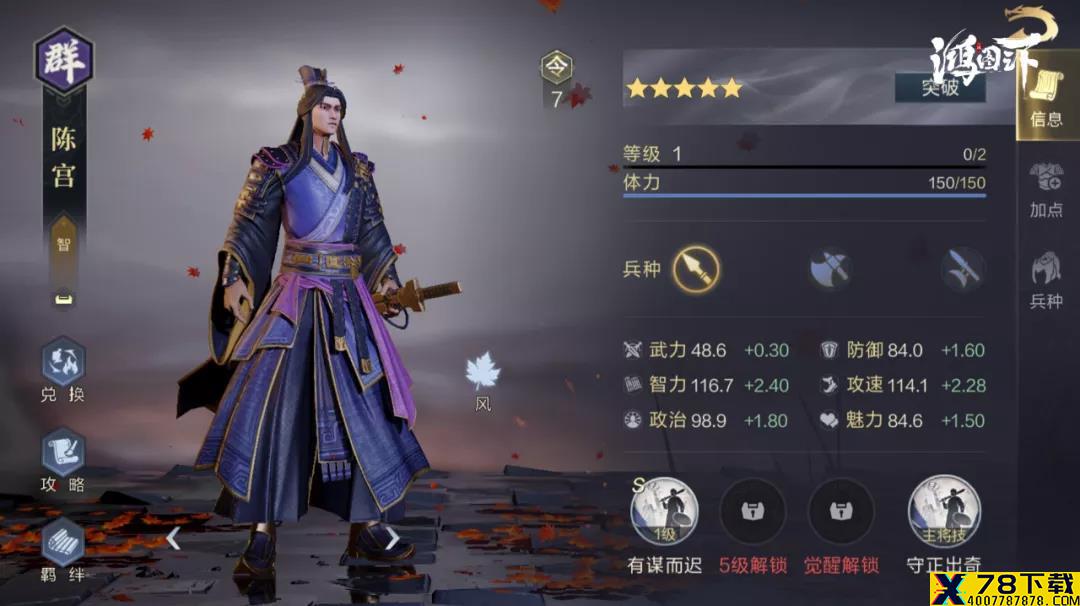Screen dimensions: 1080x606
Task: Select the sword troop type icon
Action: coord(962,269)
